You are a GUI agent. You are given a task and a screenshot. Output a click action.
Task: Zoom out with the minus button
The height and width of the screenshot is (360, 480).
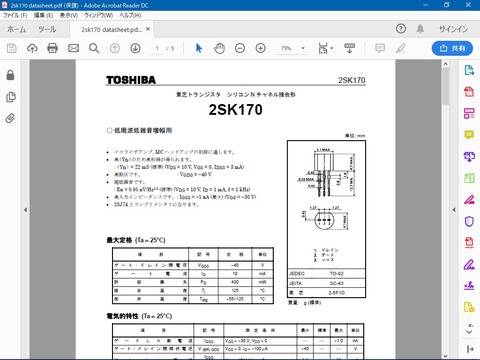[x=240, y=48]
